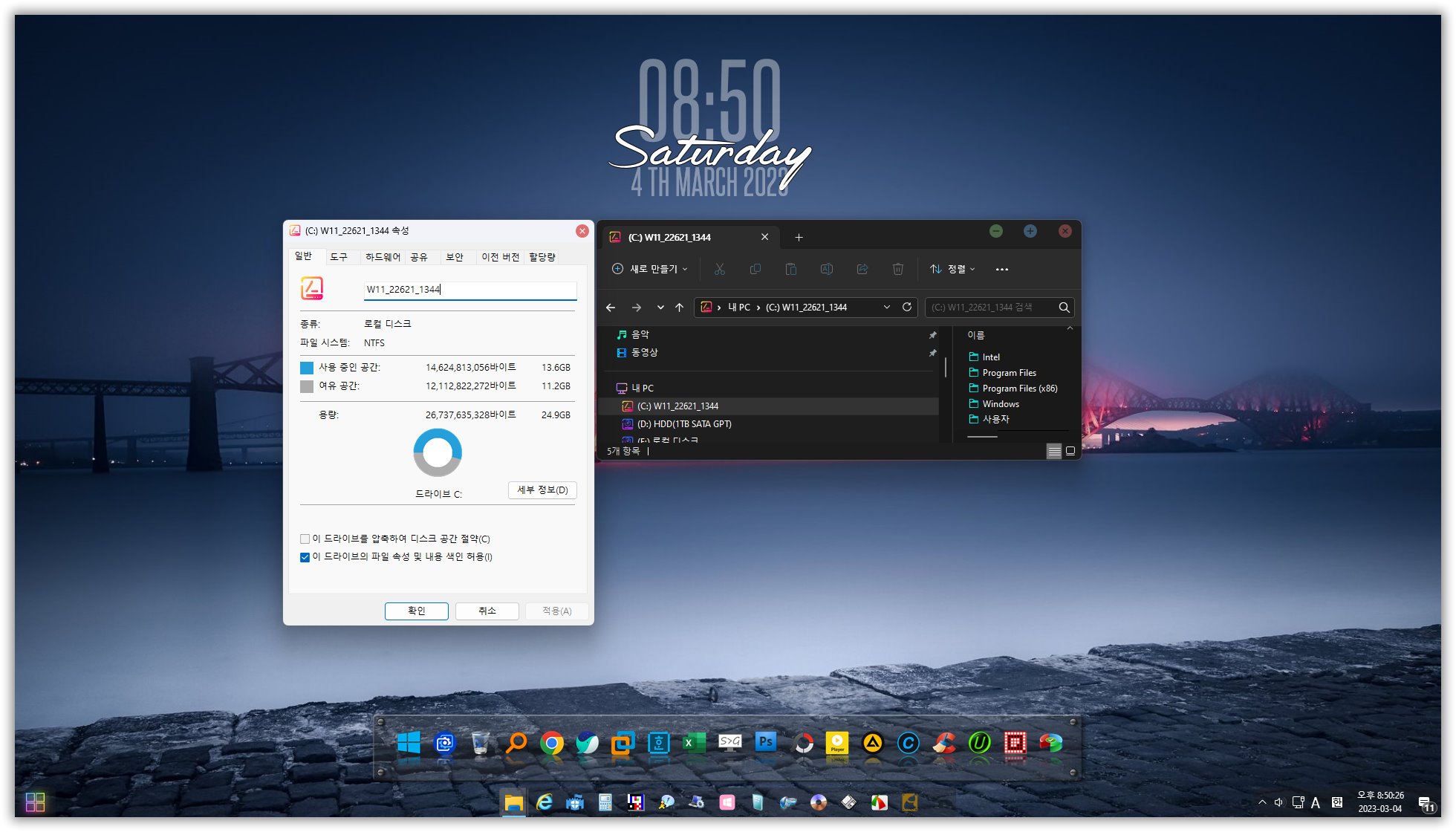This screenshot has height=832, width=1456.
Task: Click the Rename icon in Explorer toolbar
Action: (826, 269)
